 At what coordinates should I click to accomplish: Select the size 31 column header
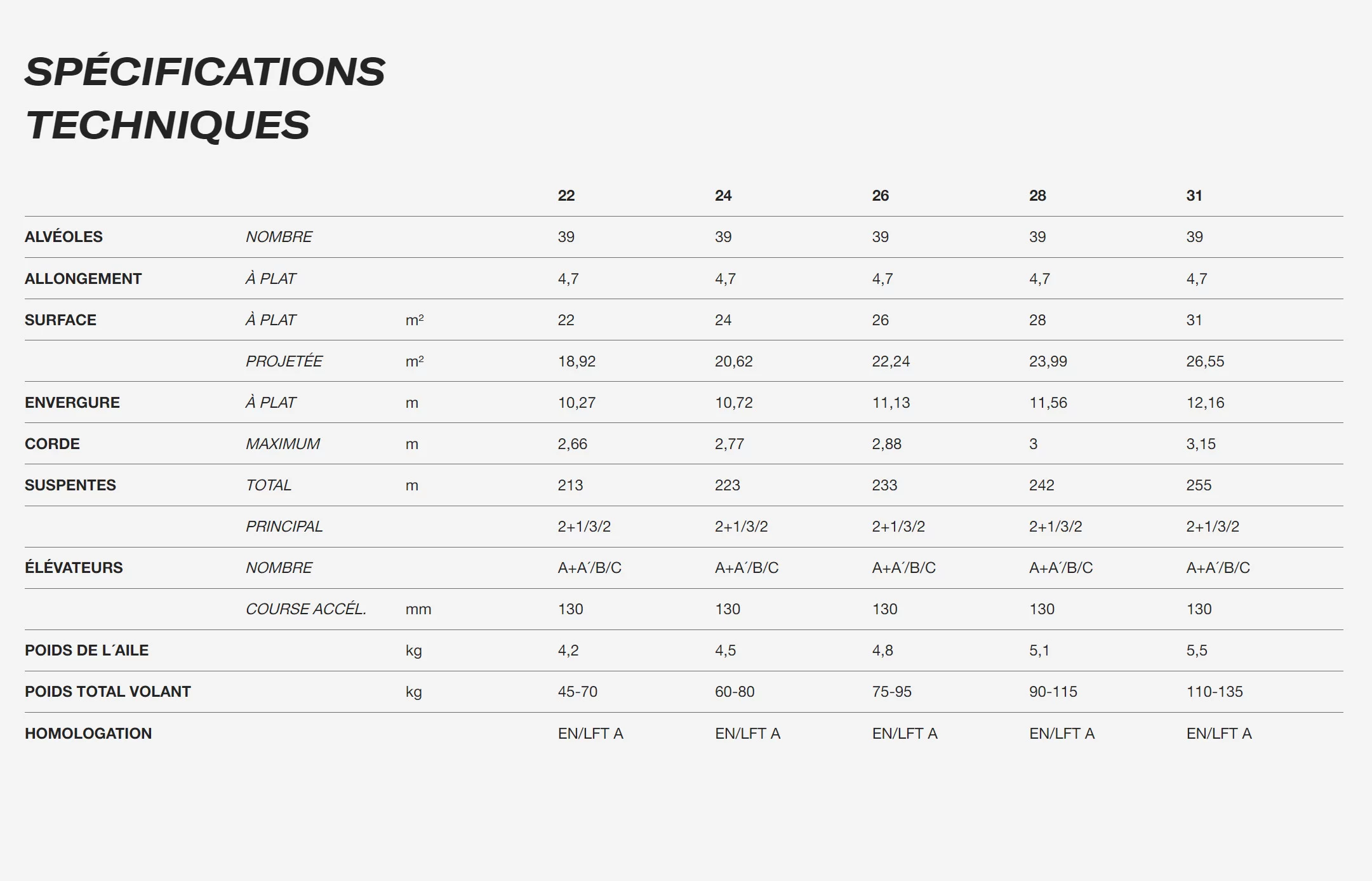coord(1194,196)
